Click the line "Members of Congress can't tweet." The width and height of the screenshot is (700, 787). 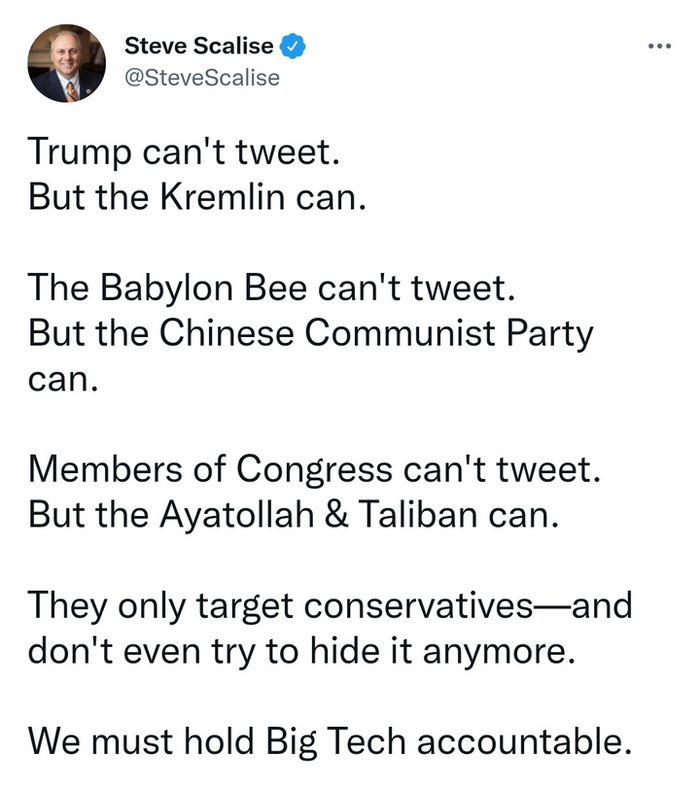(316, 468)
